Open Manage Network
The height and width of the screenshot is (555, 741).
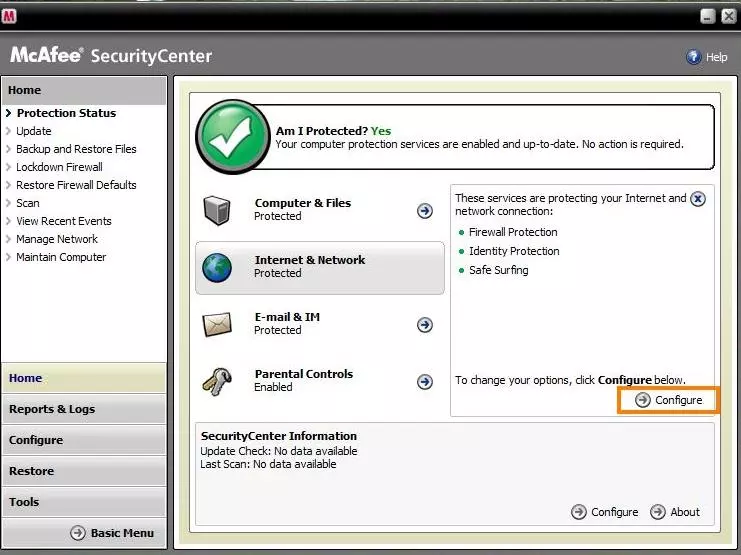(57, 239)
